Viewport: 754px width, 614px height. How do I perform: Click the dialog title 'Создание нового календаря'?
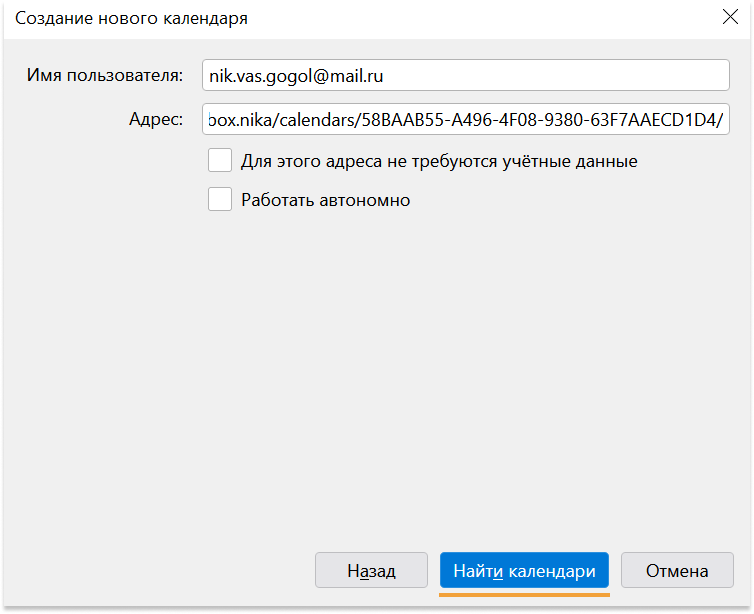131,18
